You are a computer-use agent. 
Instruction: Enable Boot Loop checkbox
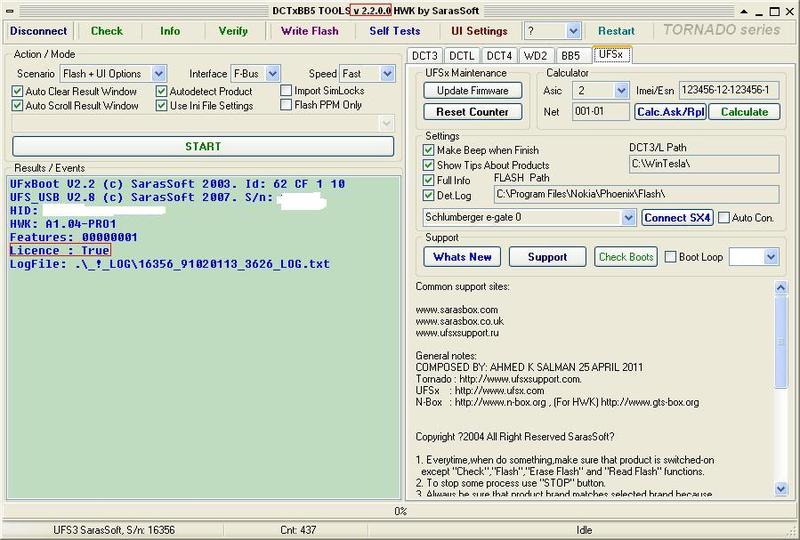[x=670, y=257]
